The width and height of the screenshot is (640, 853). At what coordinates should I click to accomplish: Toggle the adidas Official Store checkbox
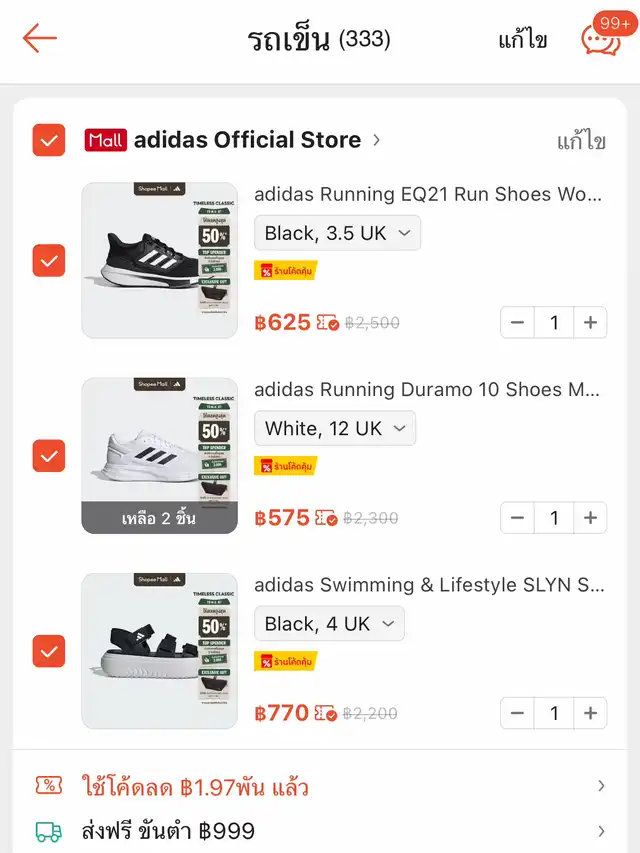coord(49,140)
